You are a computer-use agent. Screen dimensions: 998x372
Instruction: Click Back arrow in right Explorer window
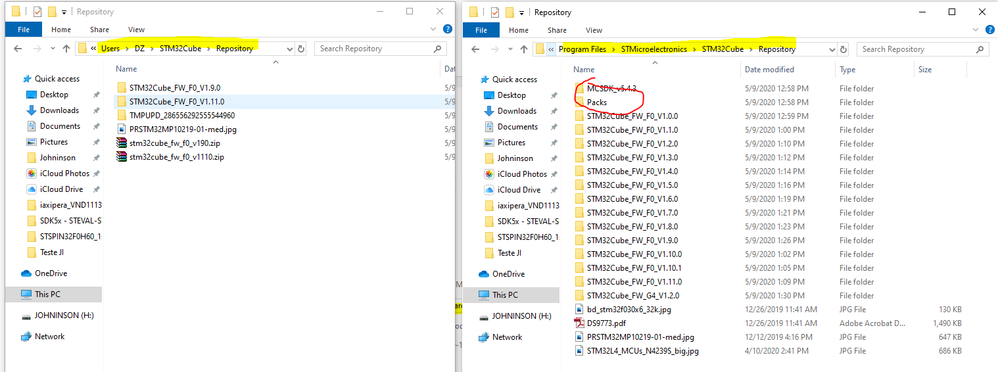[476, 49]
